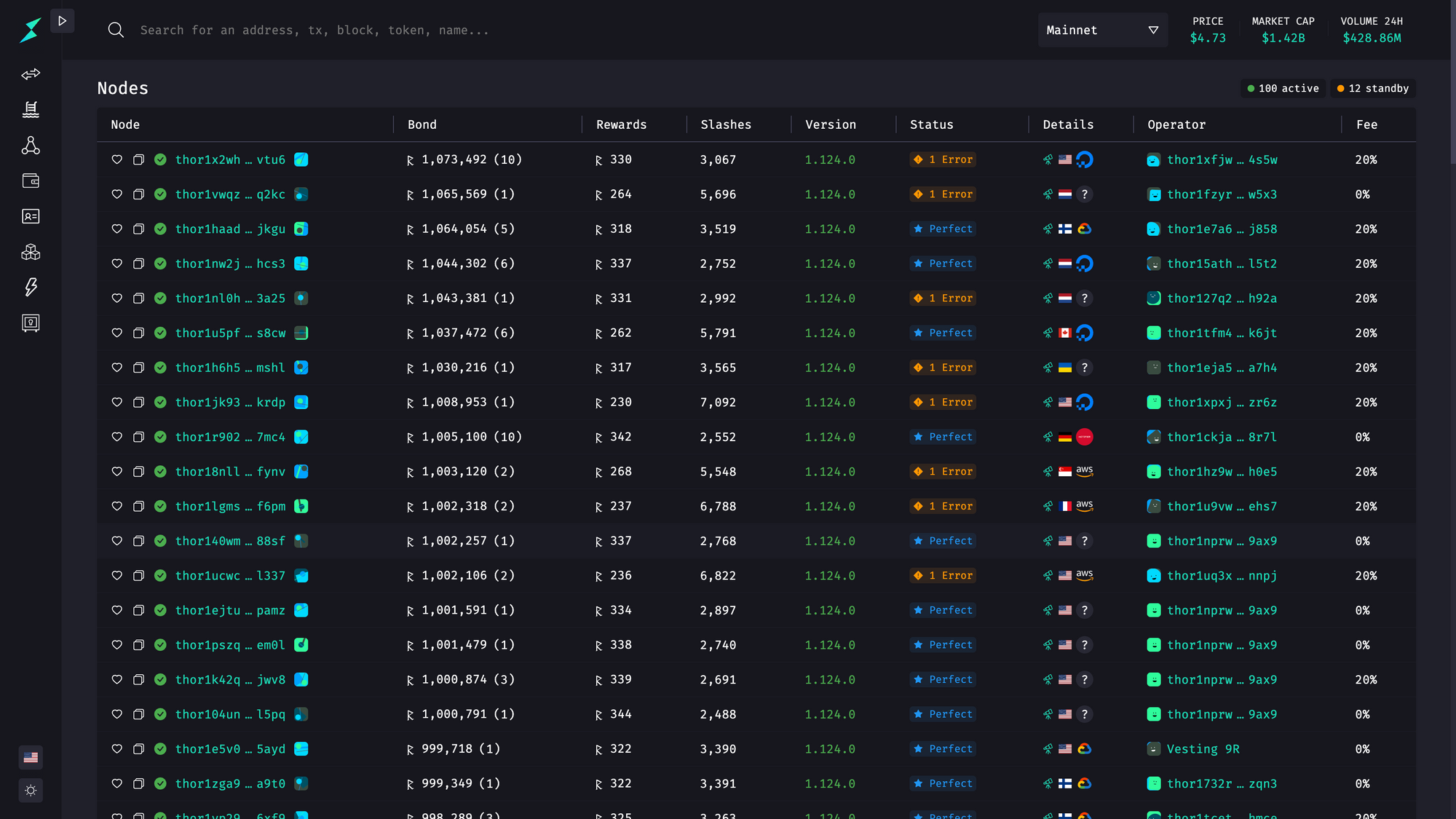This screenshot has width=1456, height=819.
Task: Copy address of node thor1lgms … f6pm
Action: [138, 506]
